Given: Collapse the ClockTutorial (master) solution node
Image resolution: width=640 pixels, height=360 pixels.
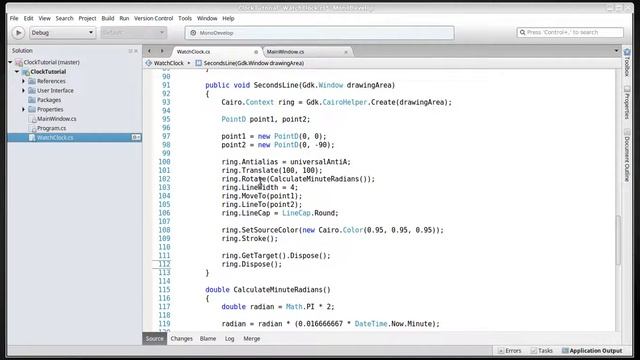Looking at the screenshot, I should coord(10,62).
